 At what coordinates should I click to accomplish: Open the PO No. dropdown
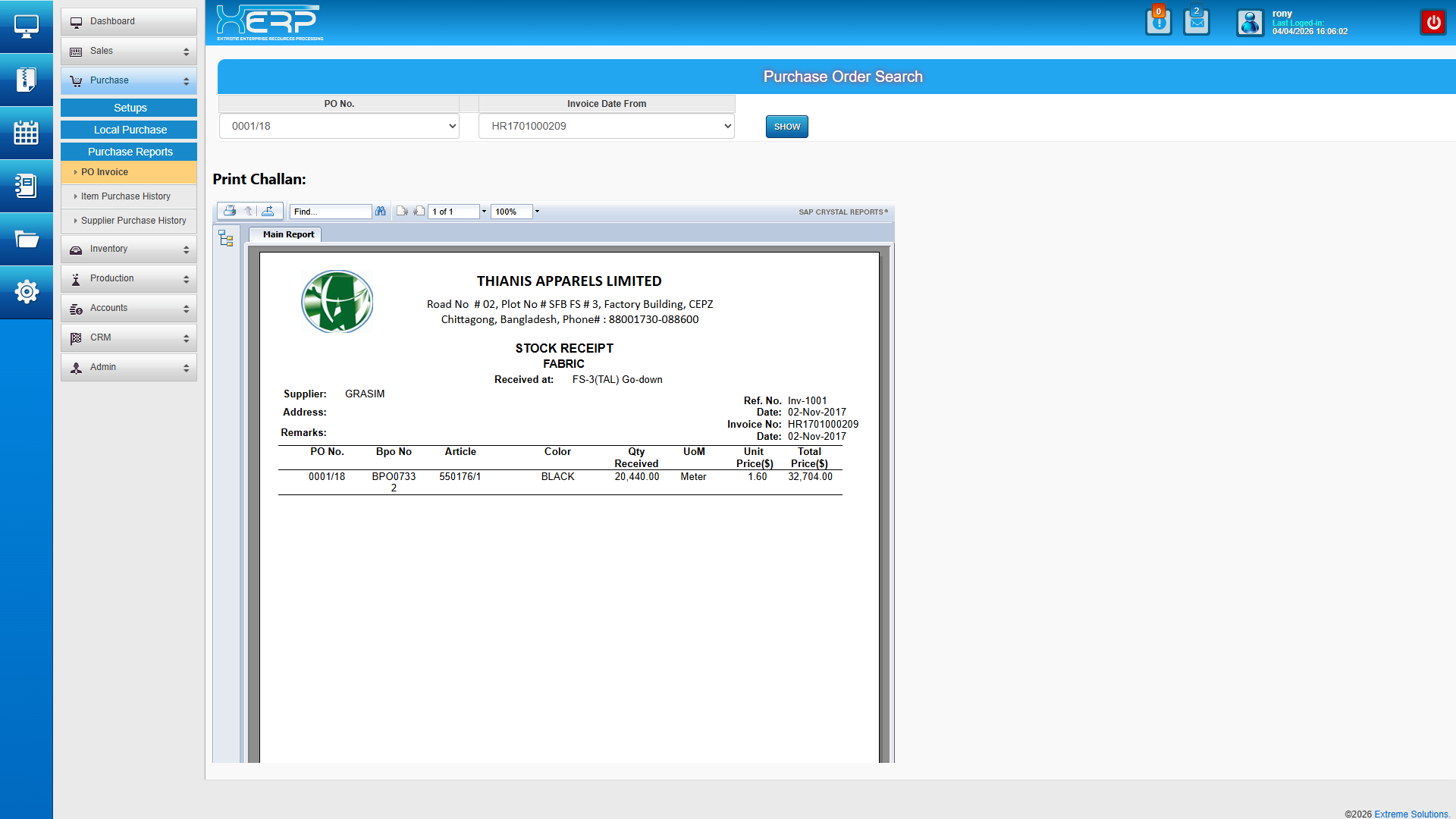click(339, 126)
